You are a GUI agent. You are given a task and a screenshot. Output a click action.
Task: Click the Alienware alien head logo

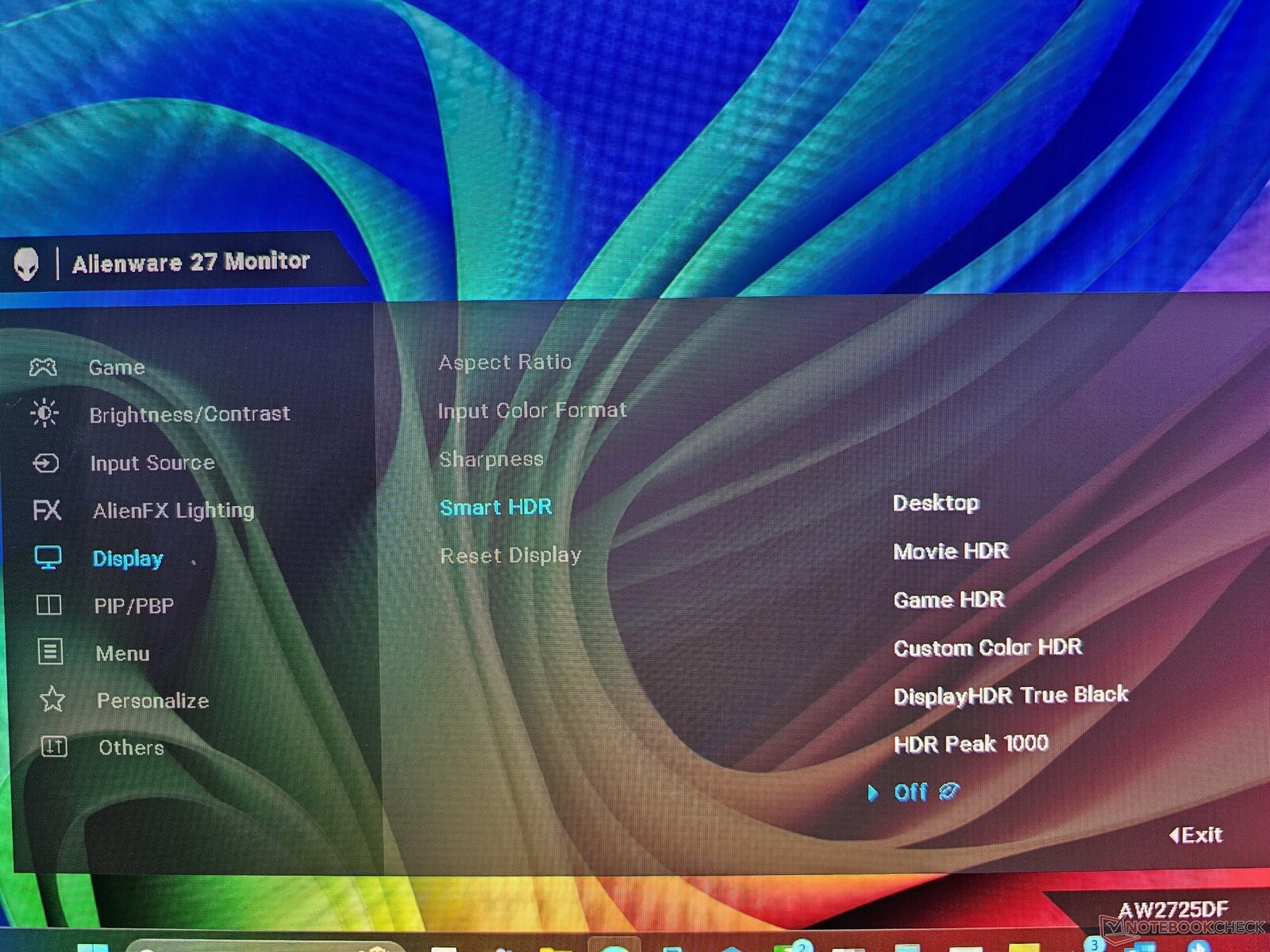coord(26,263)
